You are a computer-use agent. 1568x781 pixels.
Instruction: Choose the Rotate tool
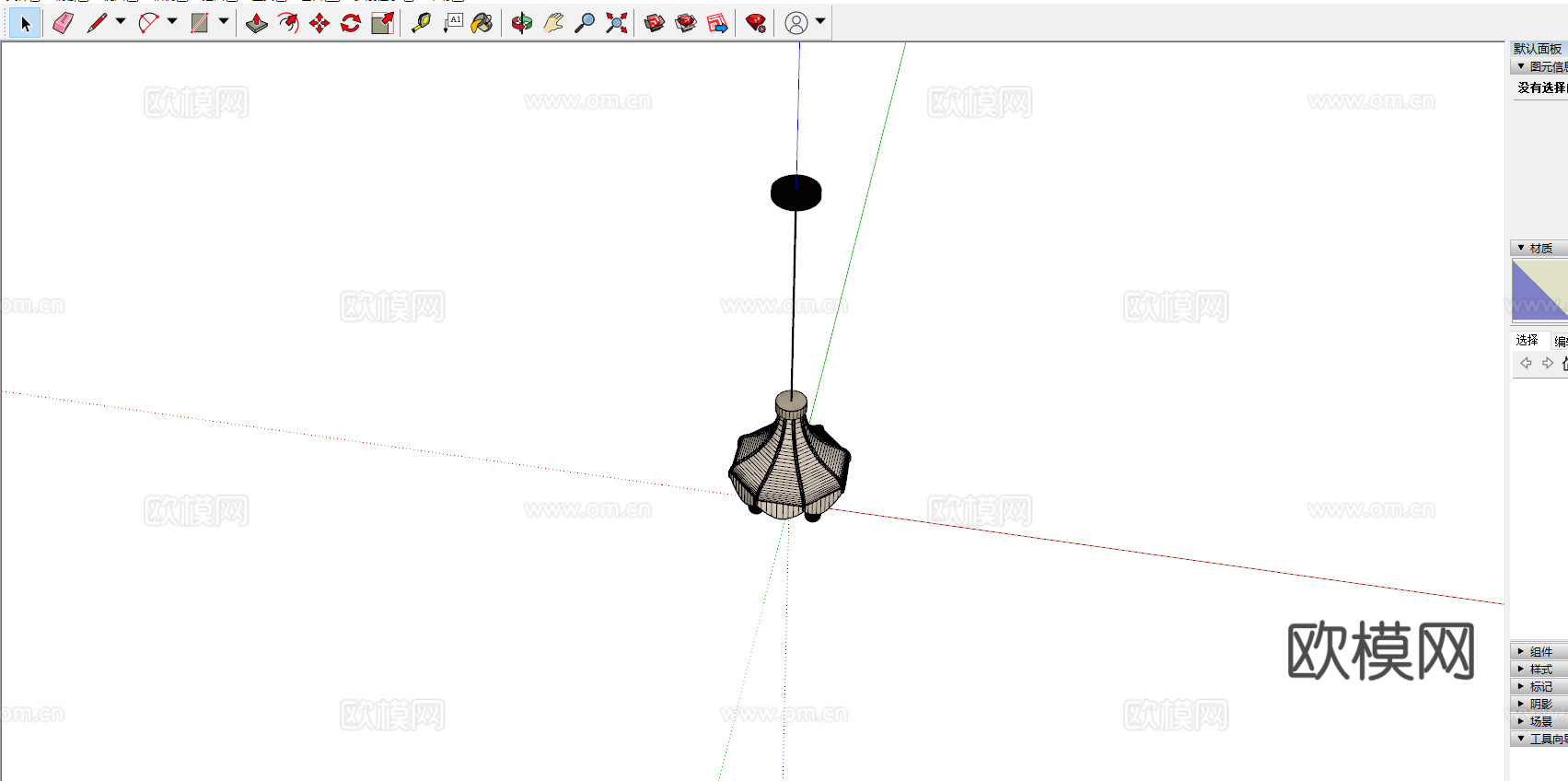coord(351,23)
